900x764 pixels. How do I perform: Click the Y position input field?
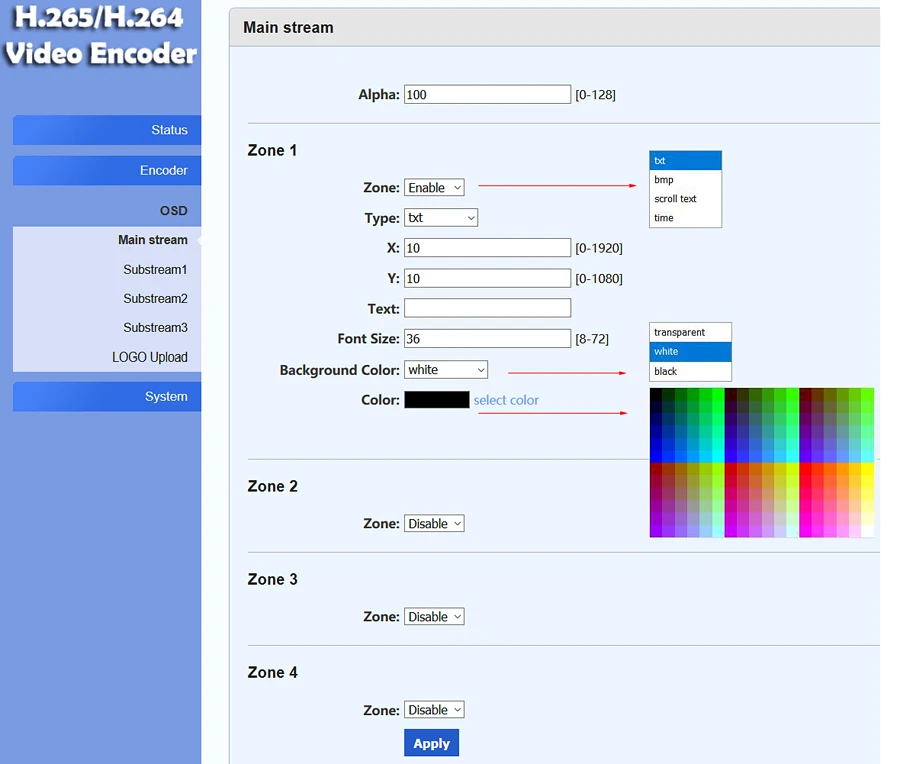pos(487,278)
